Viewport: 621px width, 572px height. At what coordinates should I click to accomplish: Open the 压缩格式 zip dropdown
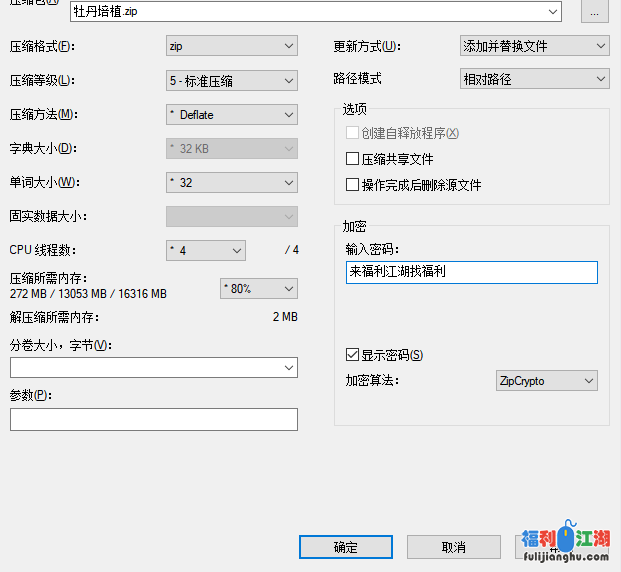coord(231,46)
